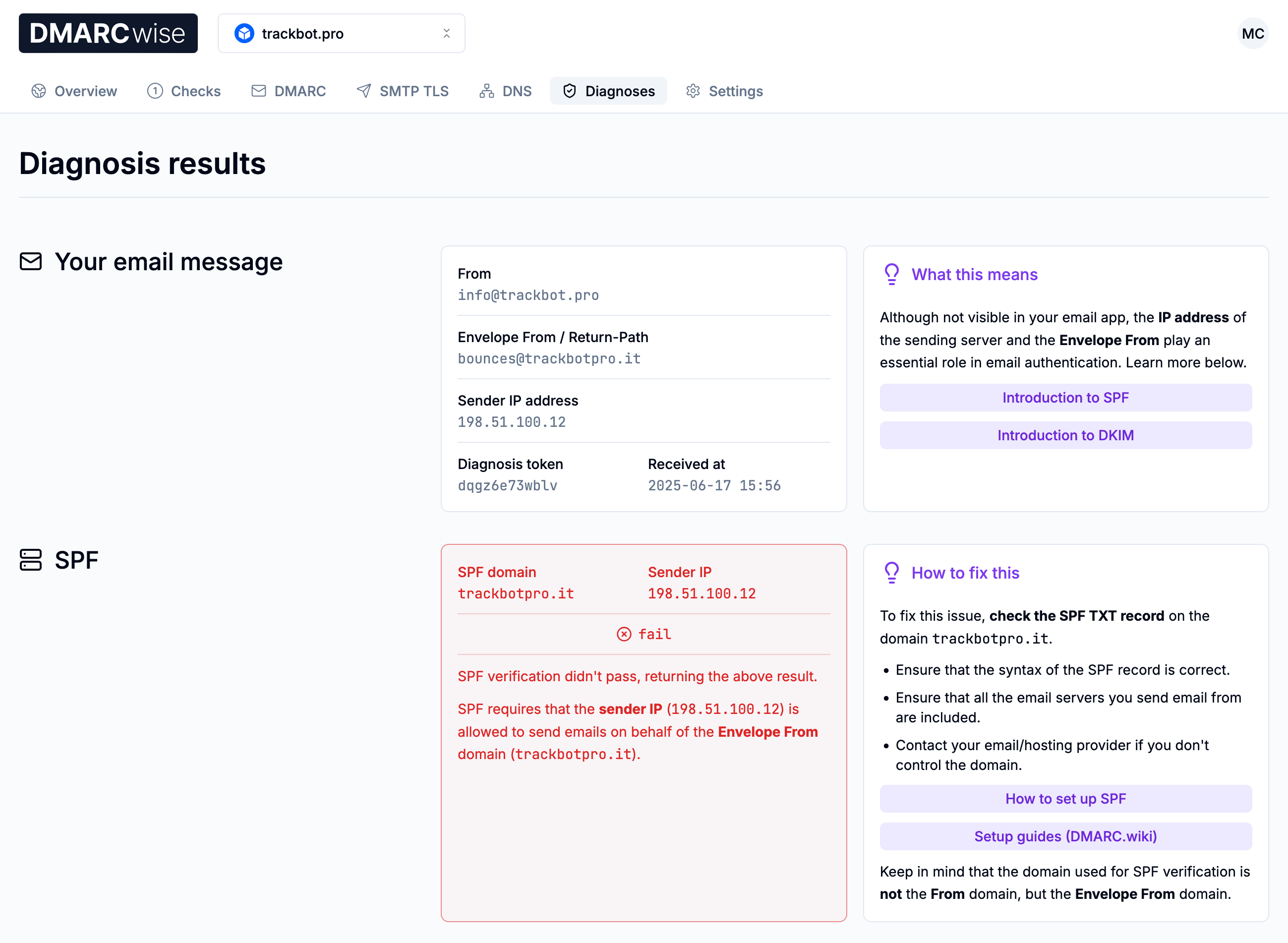
Task: Click bullet about contacting email/hosting provider
Action: (1053, 755)
